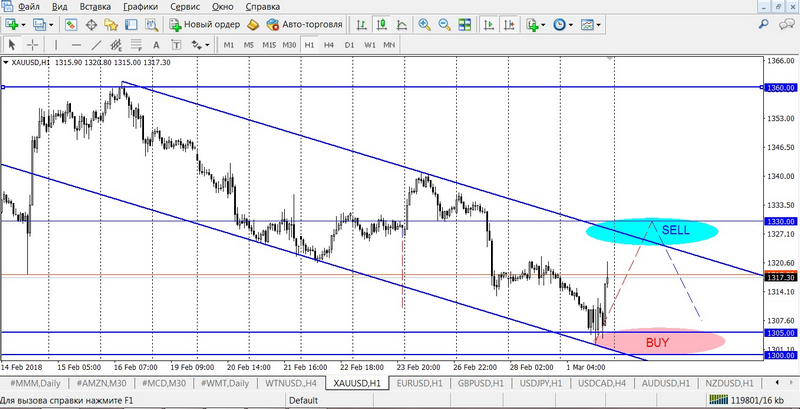Pick the text label 'A' tool
800x409 pixels.
(158, 45)
